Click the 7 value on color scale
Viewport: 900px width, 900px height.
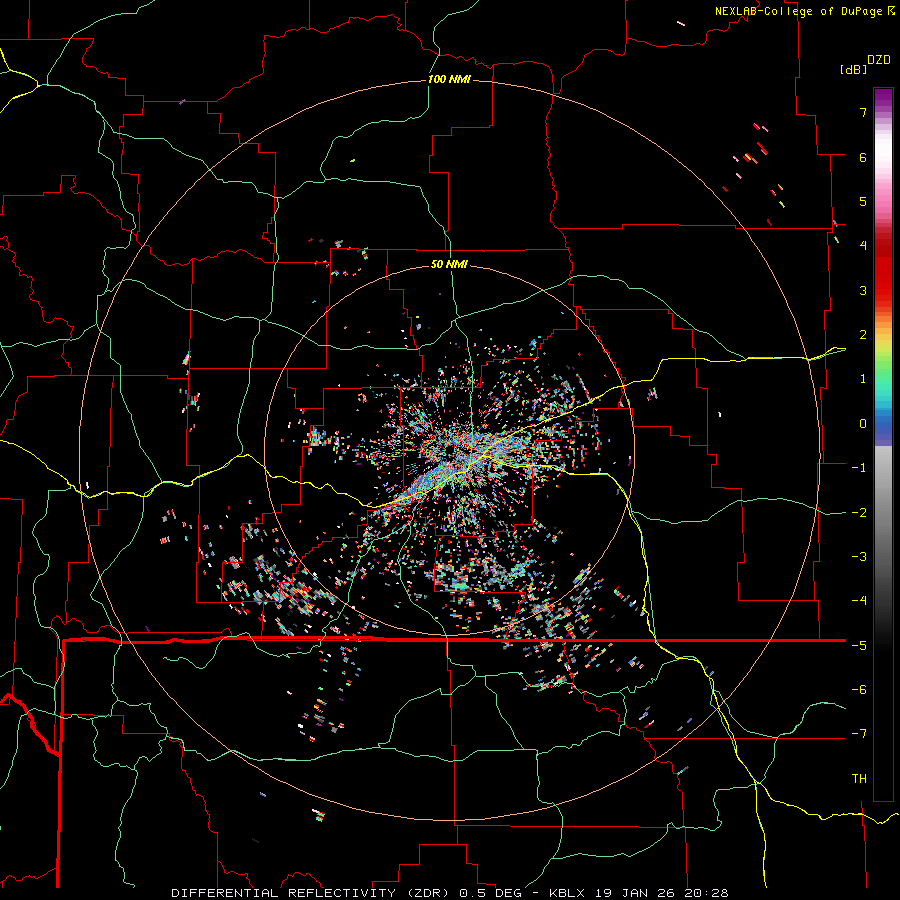863,112
